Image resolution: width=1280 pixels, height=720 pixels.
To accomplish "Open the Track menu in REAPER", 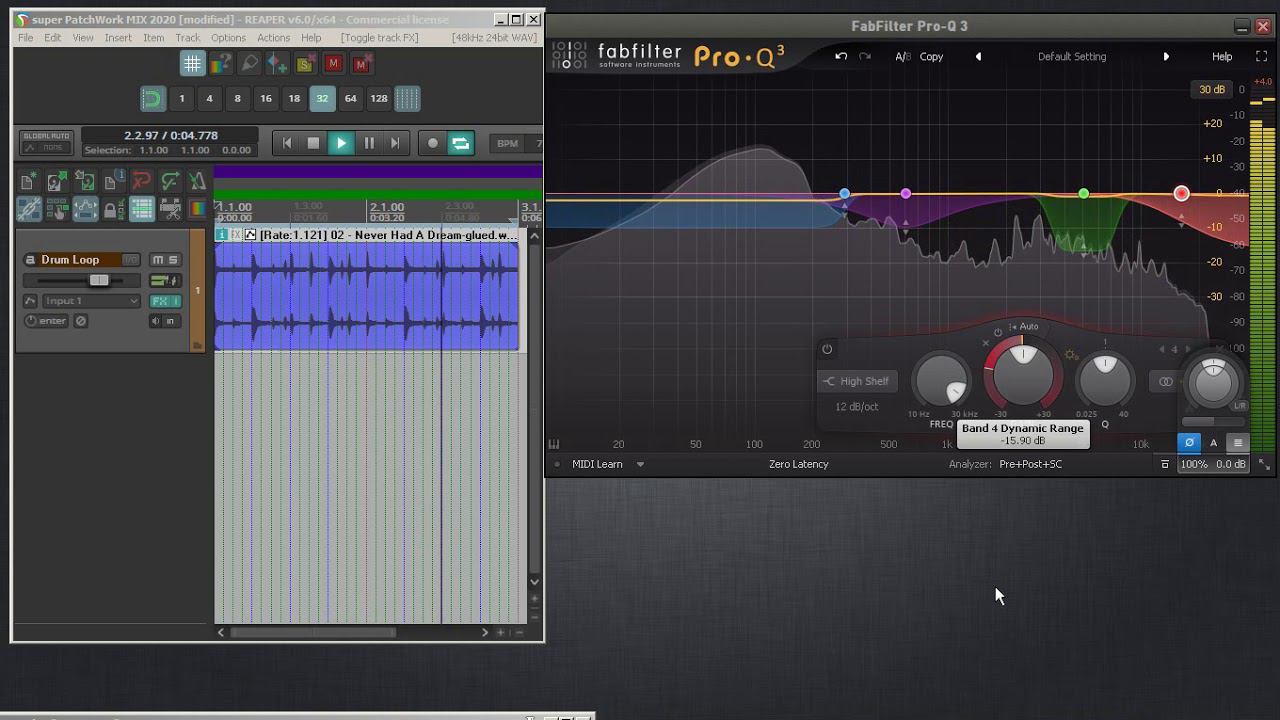I will click(x=188, y=37).
